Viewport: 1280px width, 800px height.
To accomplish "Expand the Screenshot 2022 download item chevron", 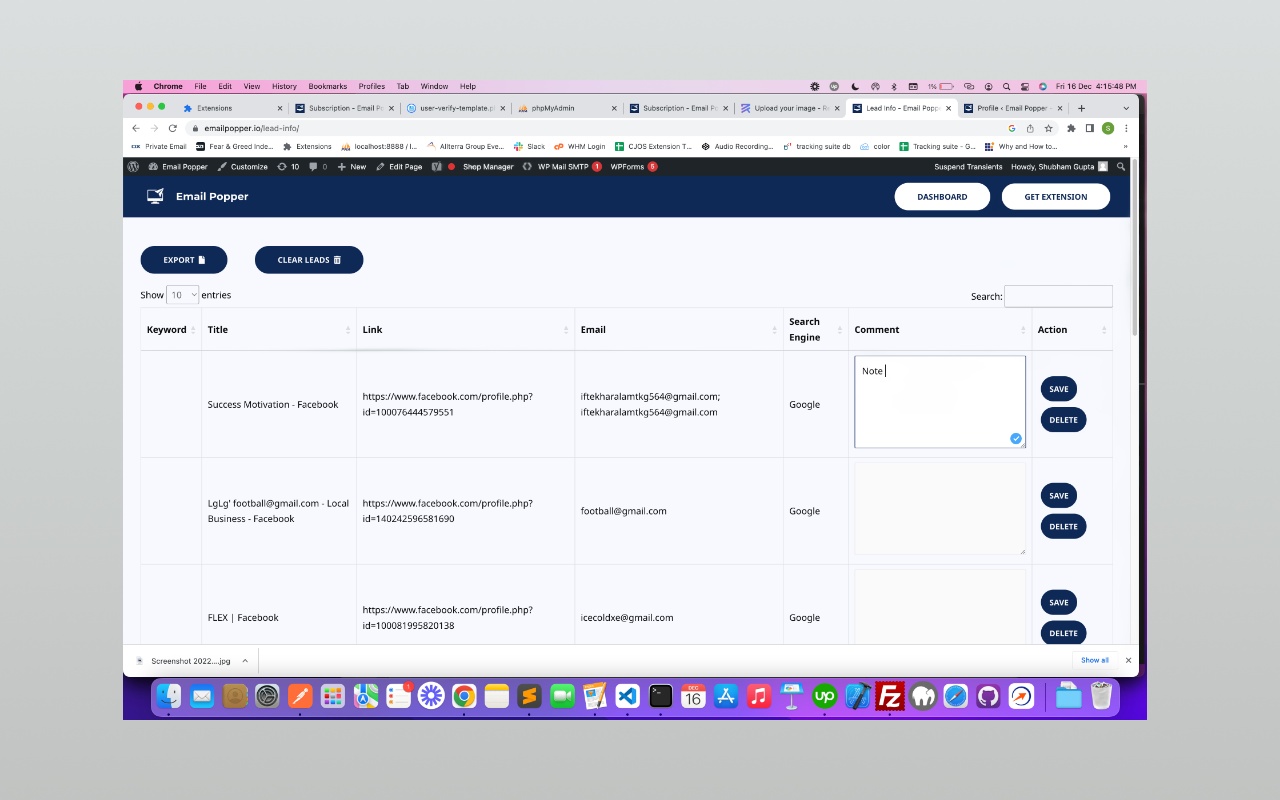I will 245,661.
